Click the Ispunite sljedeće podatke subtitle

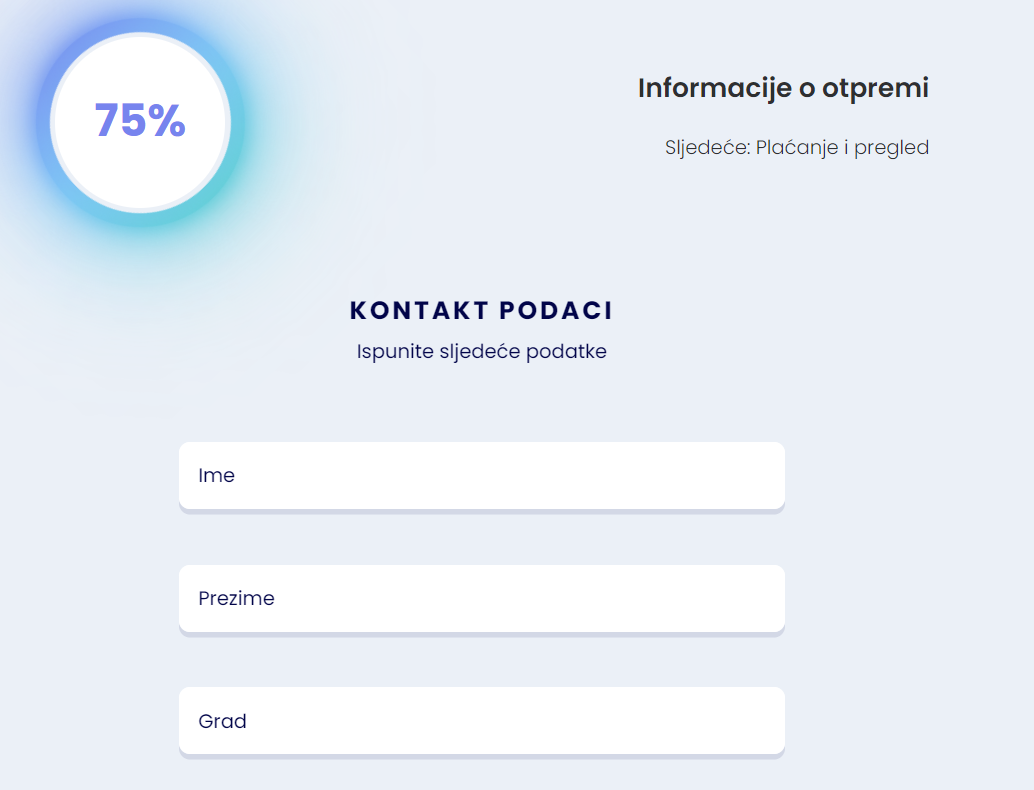(x=481, y=352)
